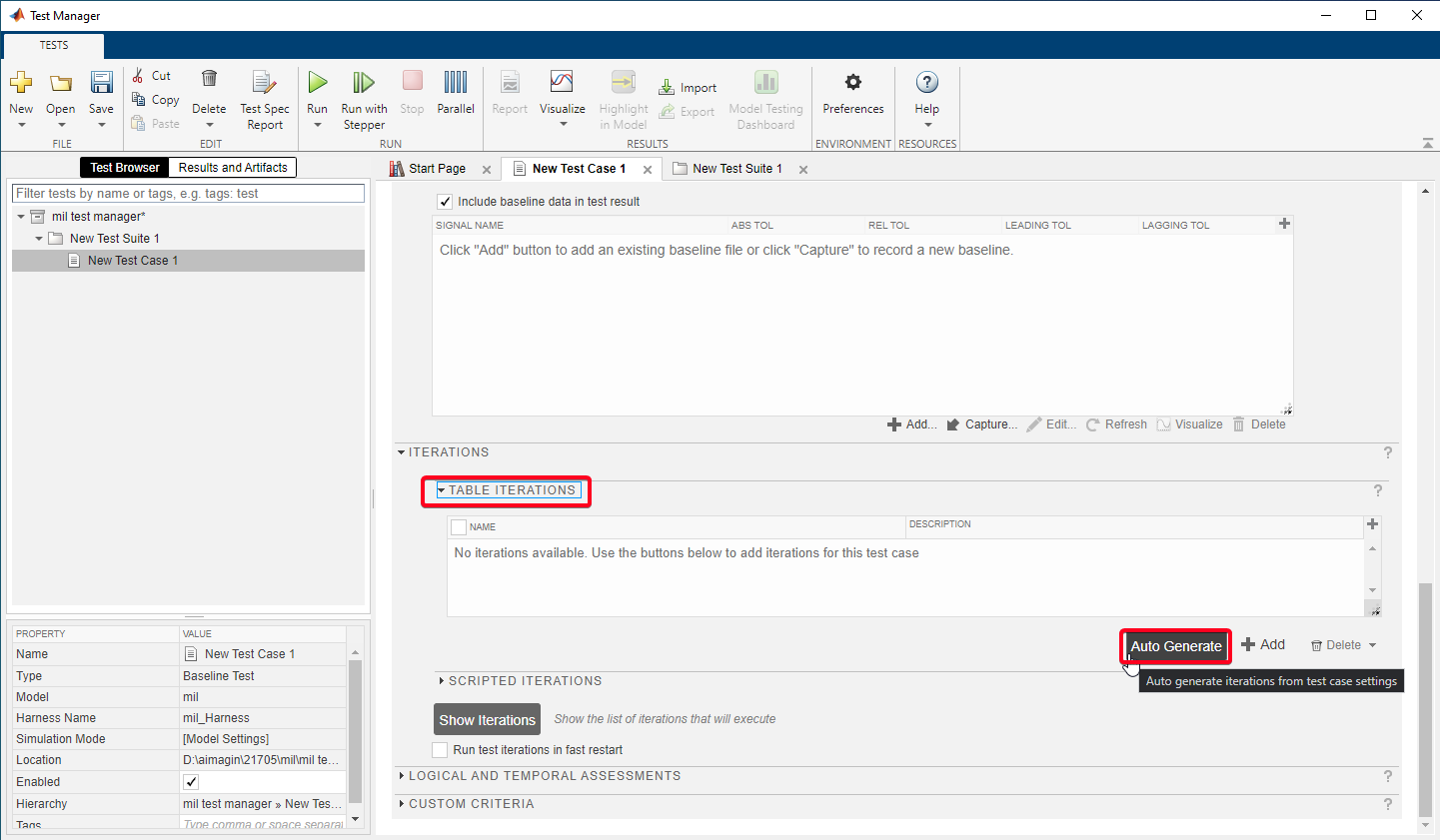1440x840 pixels.
Task: Switch to Results and Artifacts tab
Action: click(233, 168)
